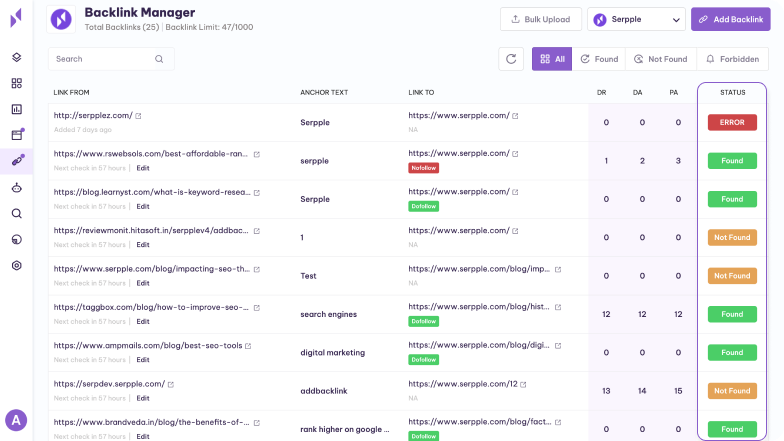784x441 pixels.
Task: Click the Add Backlink button
Action: (730, 20)
